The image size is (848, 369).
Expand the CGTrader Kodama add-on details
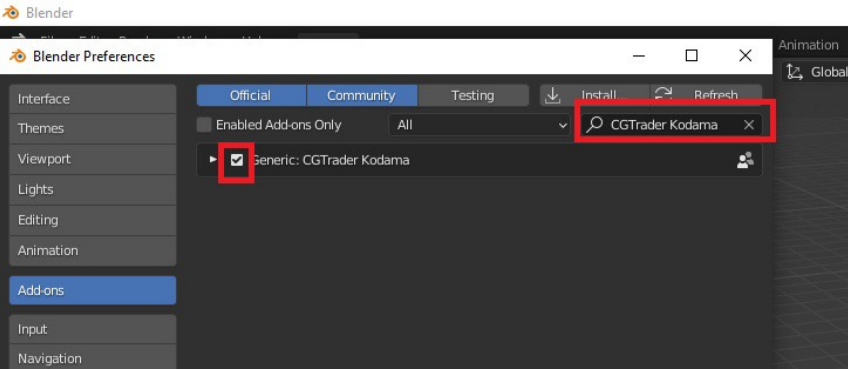click(x=213, y=160)
